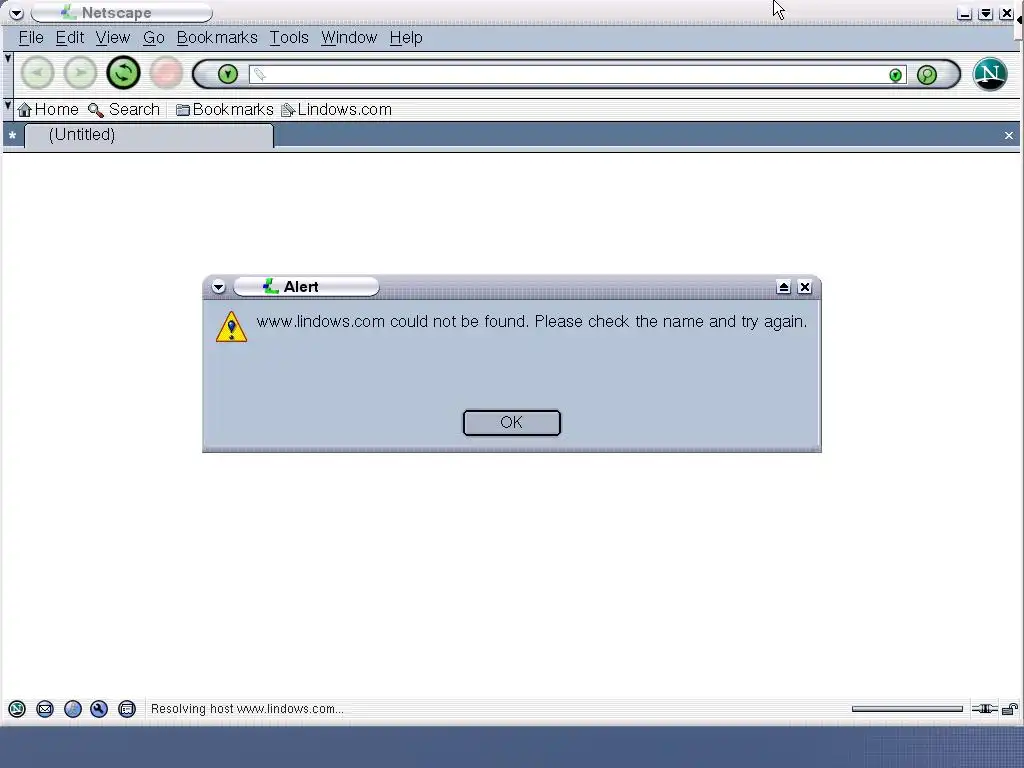Click the Search magnifier button beside URL bar
This screenshot has width=1024, height=768.
[x=927, y=74]
